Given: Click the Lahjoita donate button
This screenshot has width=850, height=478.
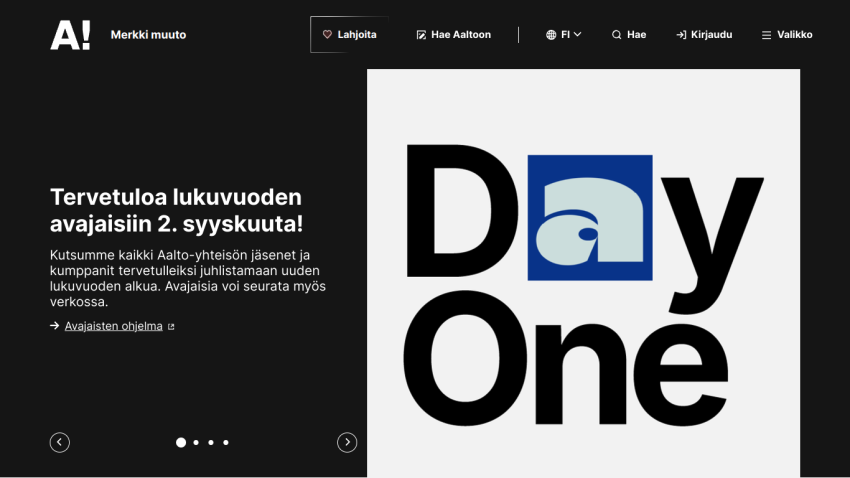Looking at the screenshot, I should [350, 35].
